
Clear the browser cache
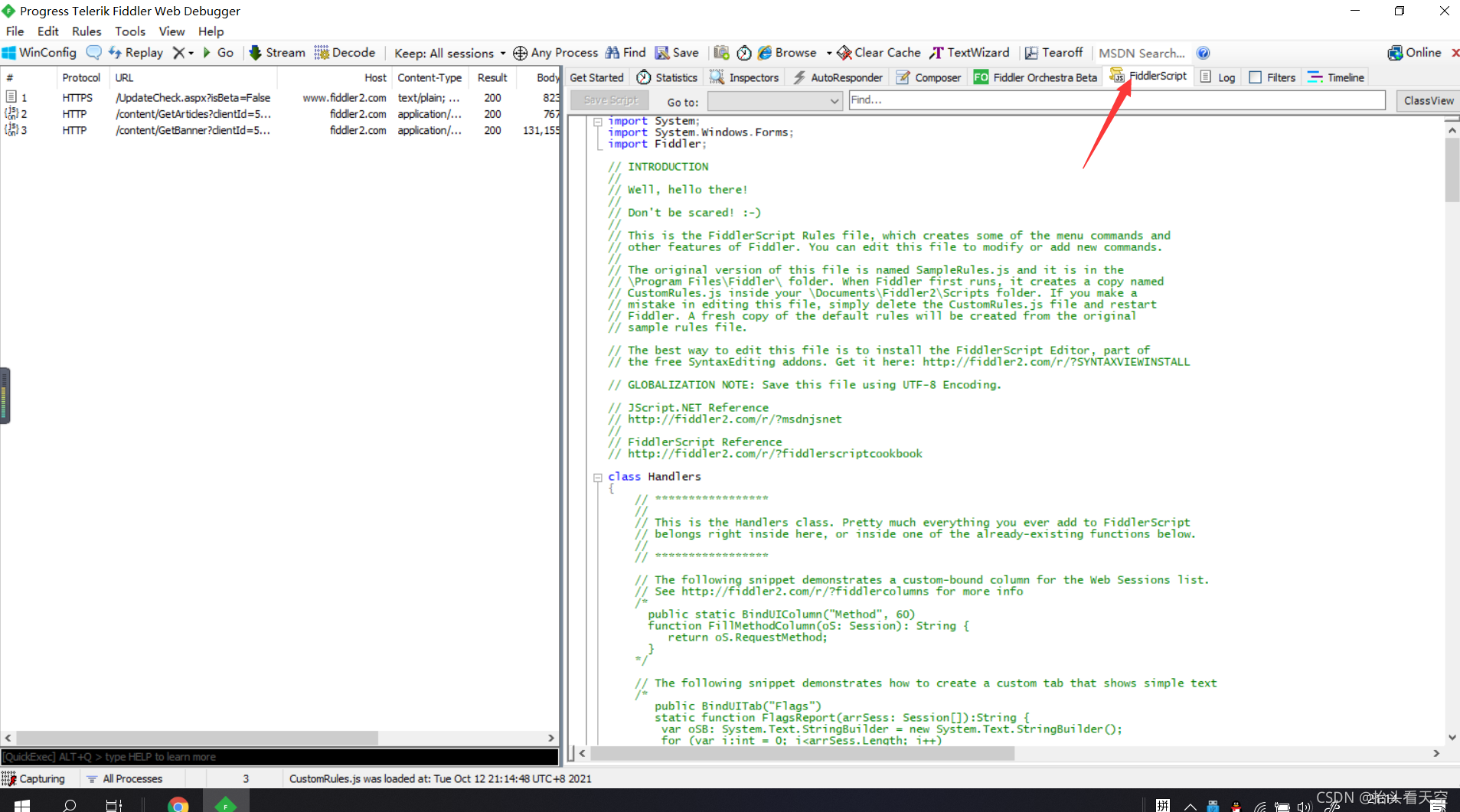pos(878,52)
